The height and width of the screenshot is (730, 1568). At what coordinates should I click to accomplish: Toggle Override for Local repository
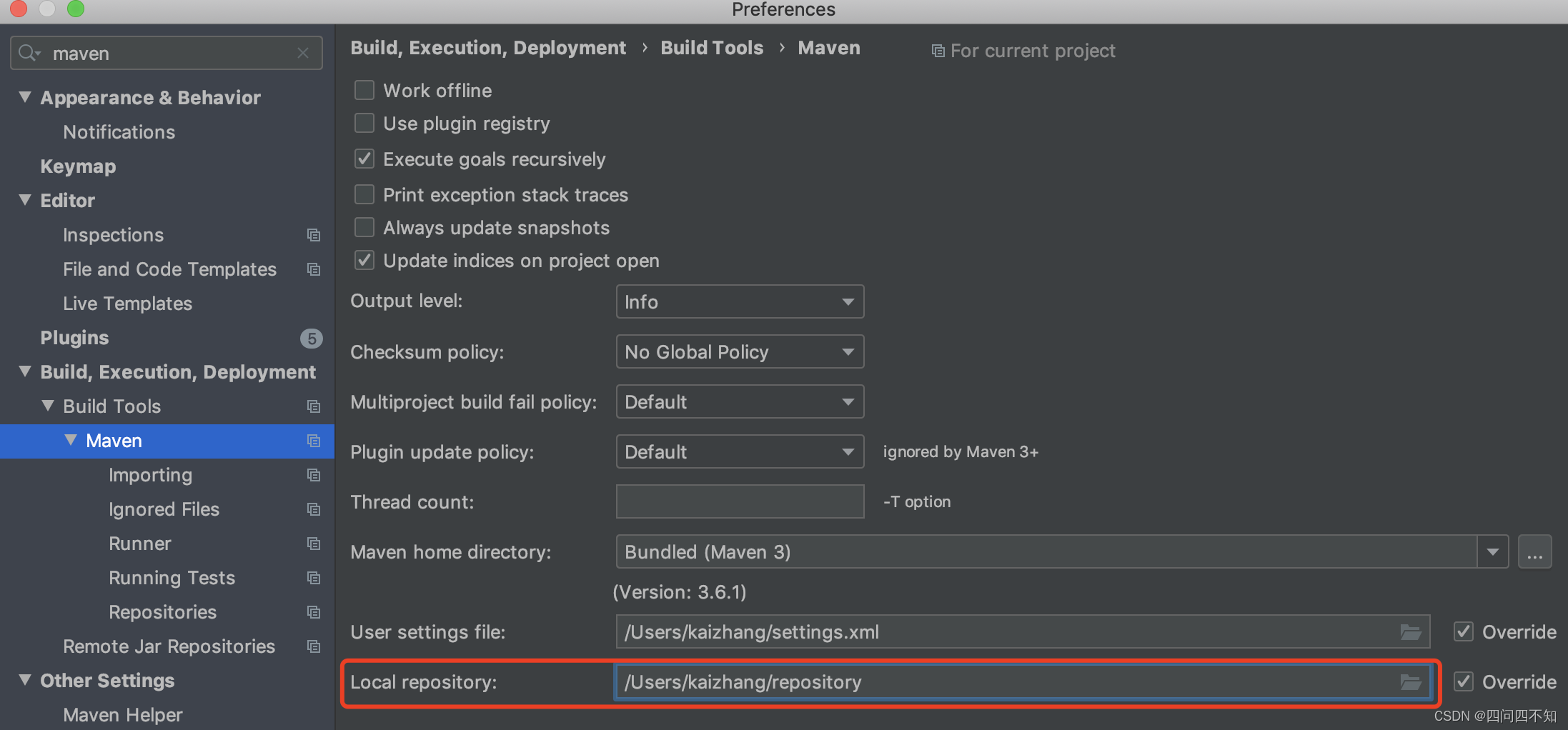coord(1464,681)
